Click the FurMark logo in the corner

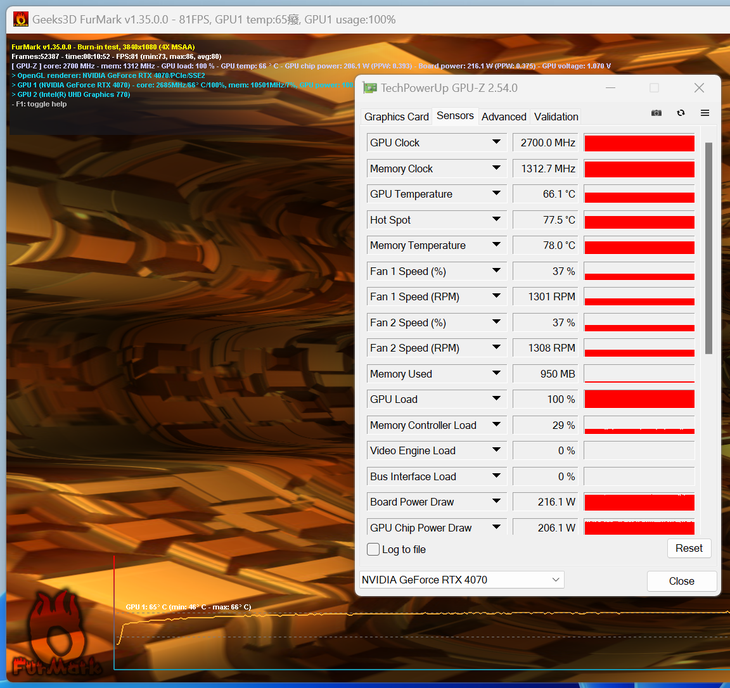(x=56, y=635)
